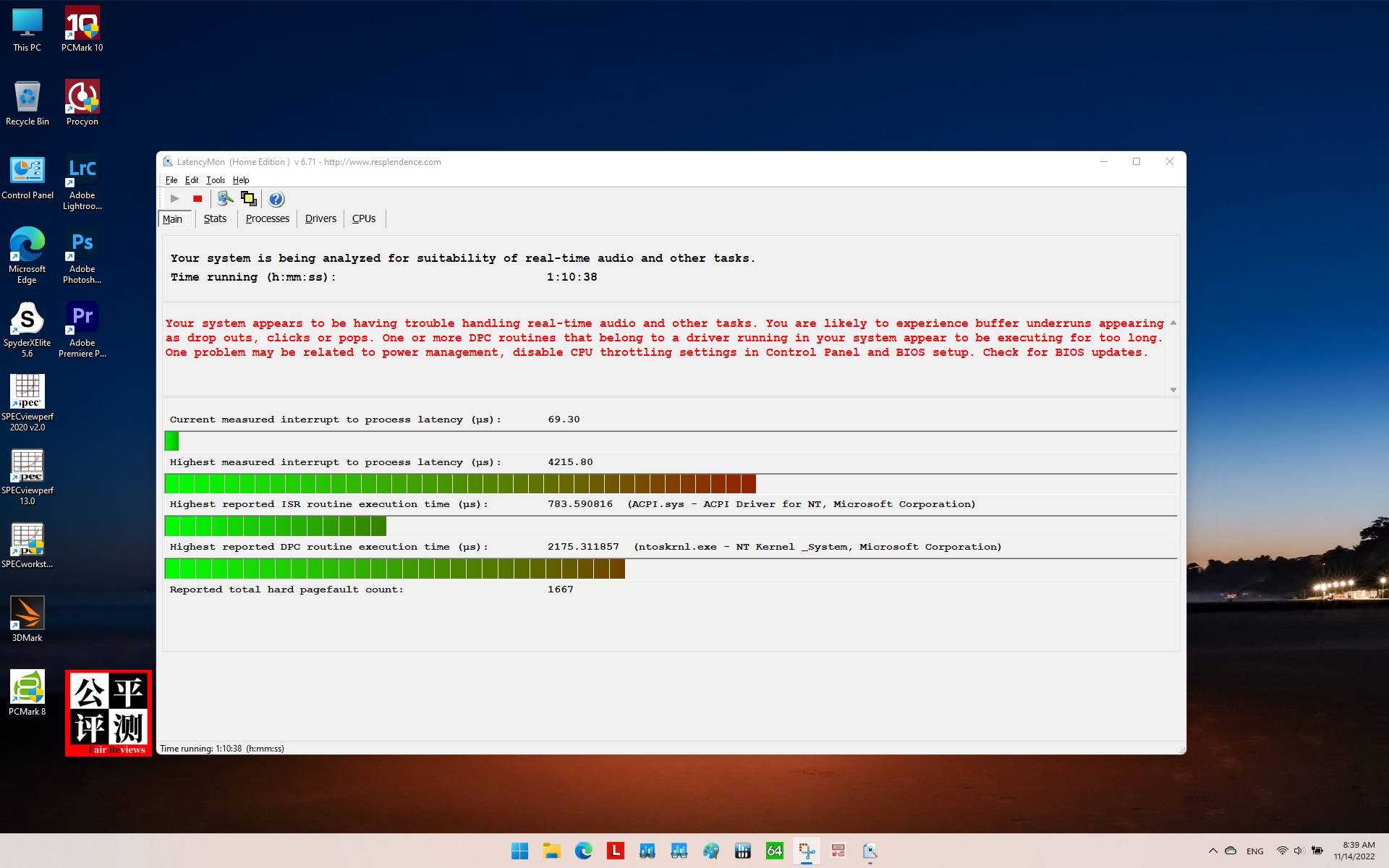Click the overlapping yellow windows toolbar icon
The height and width of the screenshot is (868, 1389).
tap(249, 199)
